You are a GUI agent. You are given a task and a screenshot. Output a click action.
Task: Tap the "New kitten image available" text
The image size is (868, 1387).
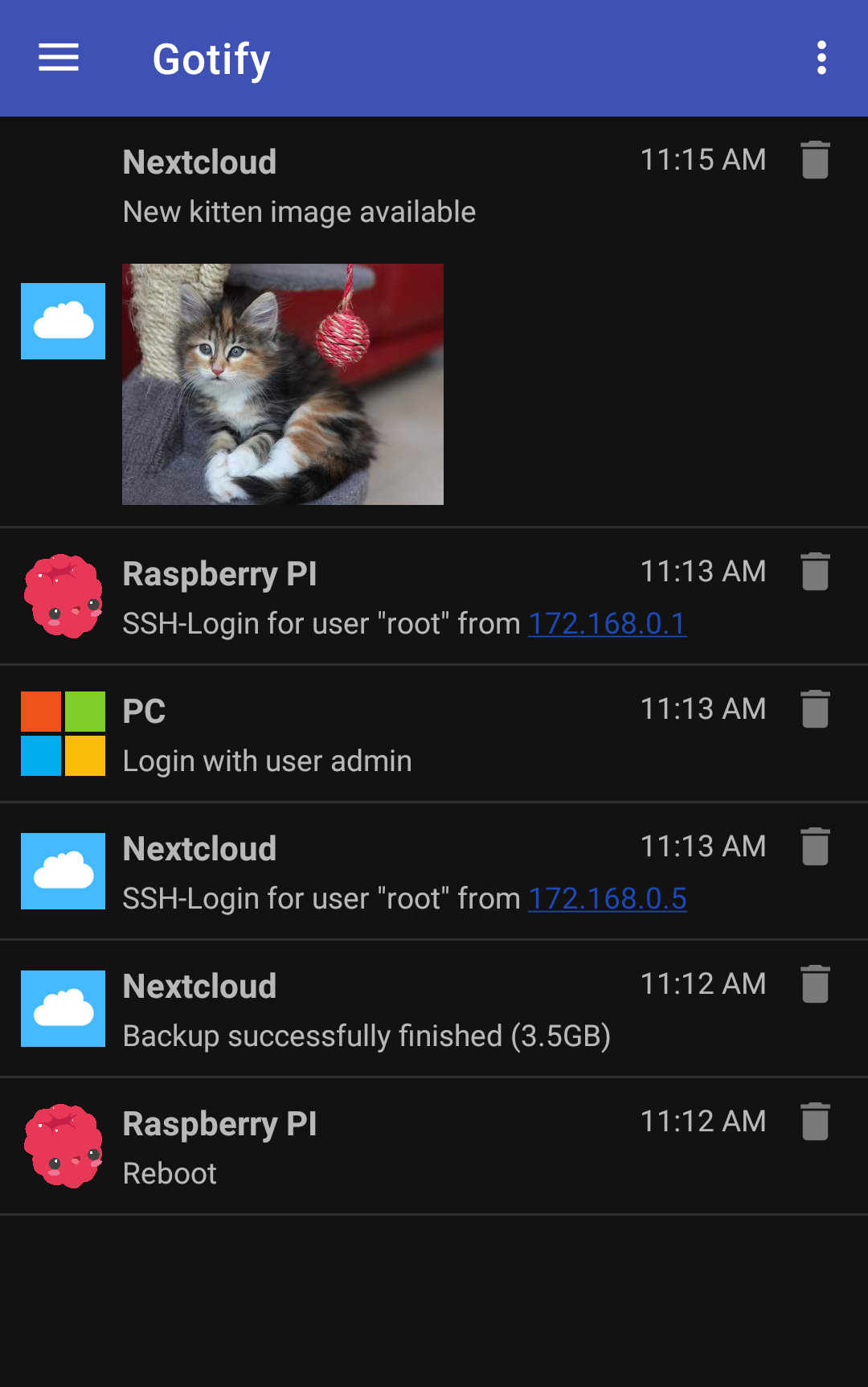[x=299, y=212]
